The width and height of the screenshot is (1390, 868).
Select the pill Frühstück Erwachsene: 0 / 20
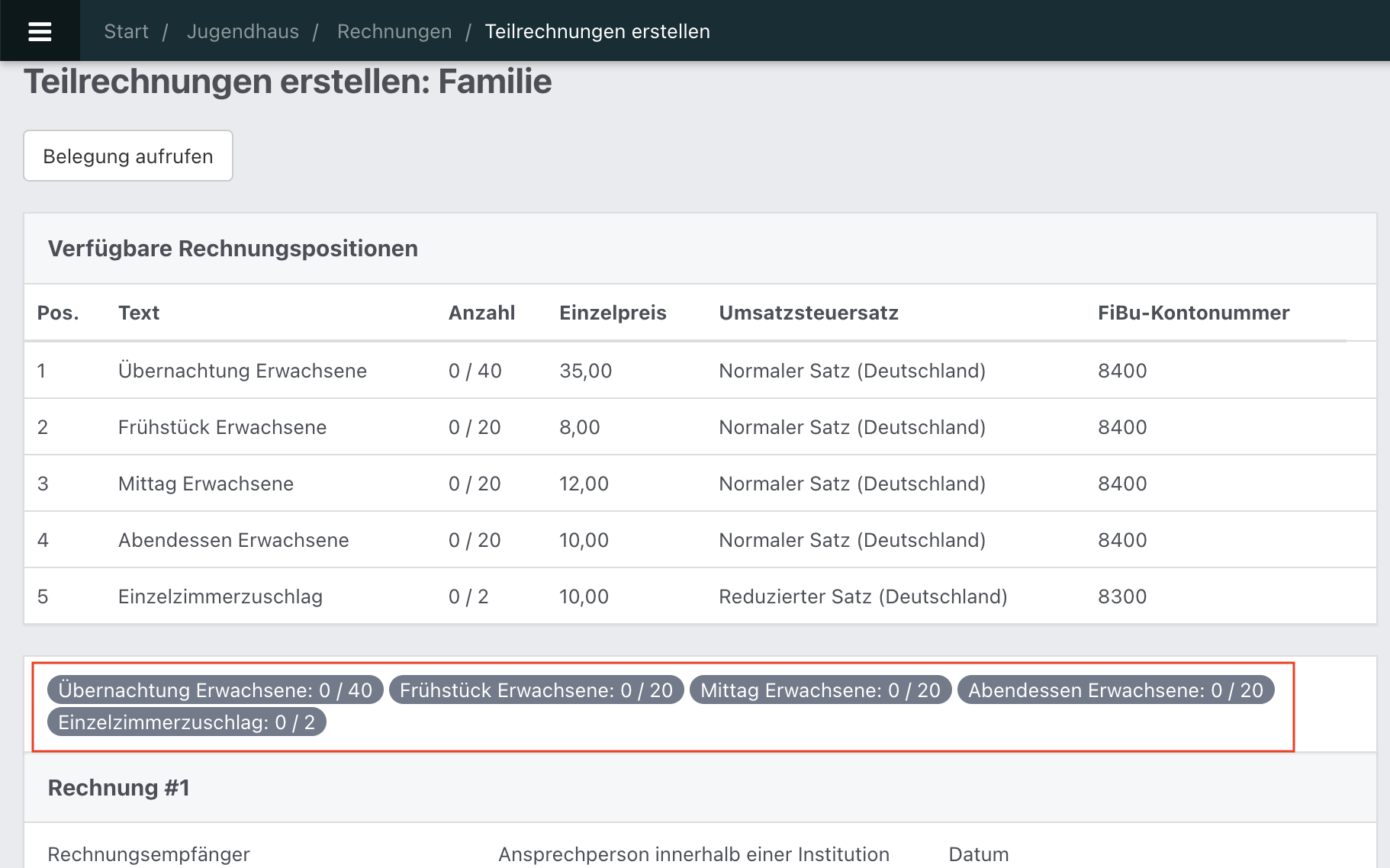(x=536, y=690)
